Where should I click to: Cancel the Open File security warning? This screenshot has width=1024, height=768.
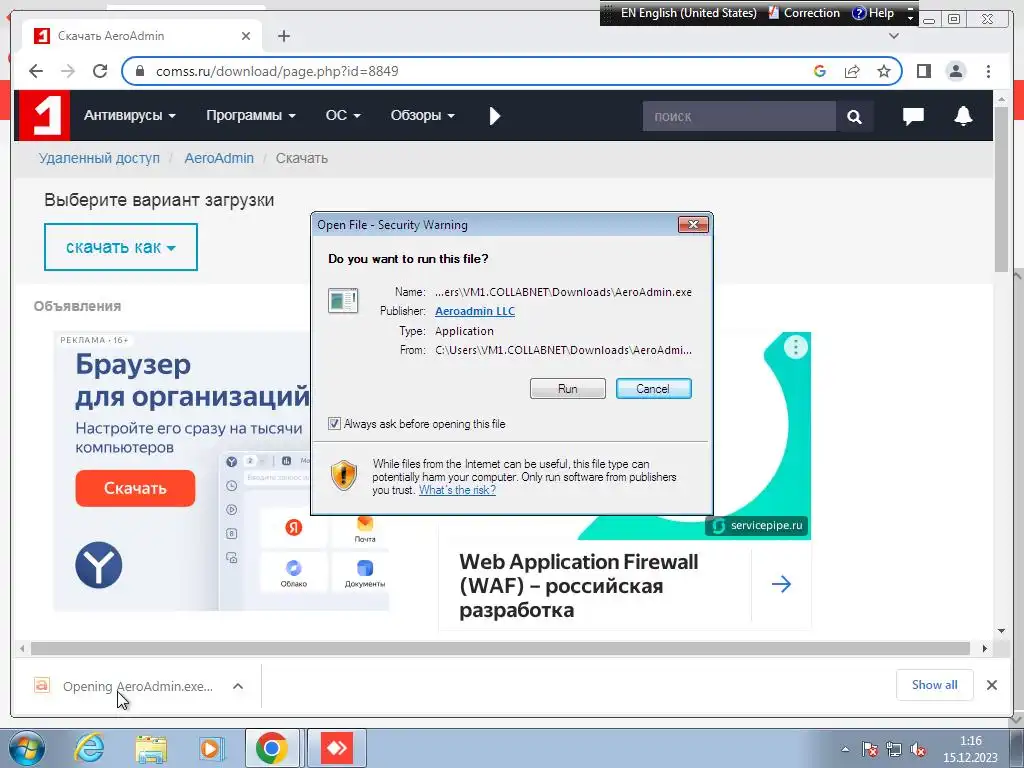653,389
